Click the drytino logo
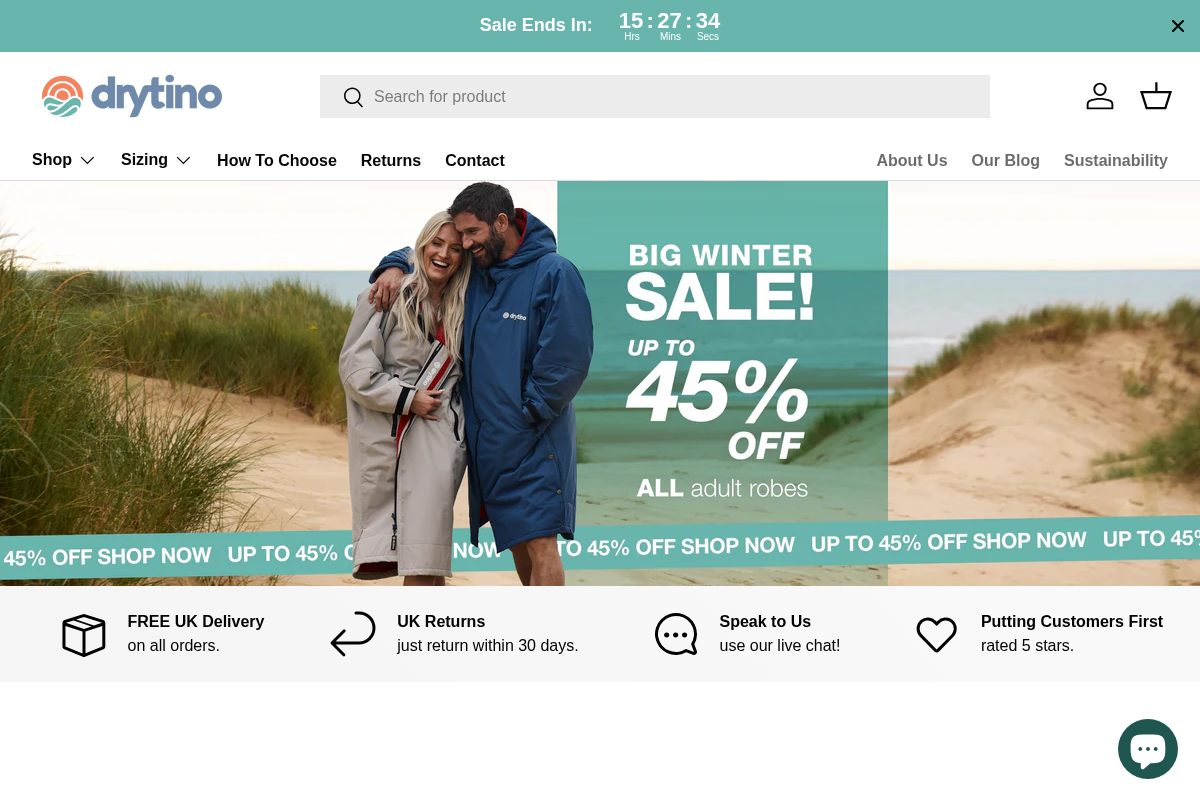The height and width of the screenshot is (800, 1200). point(131,96)
